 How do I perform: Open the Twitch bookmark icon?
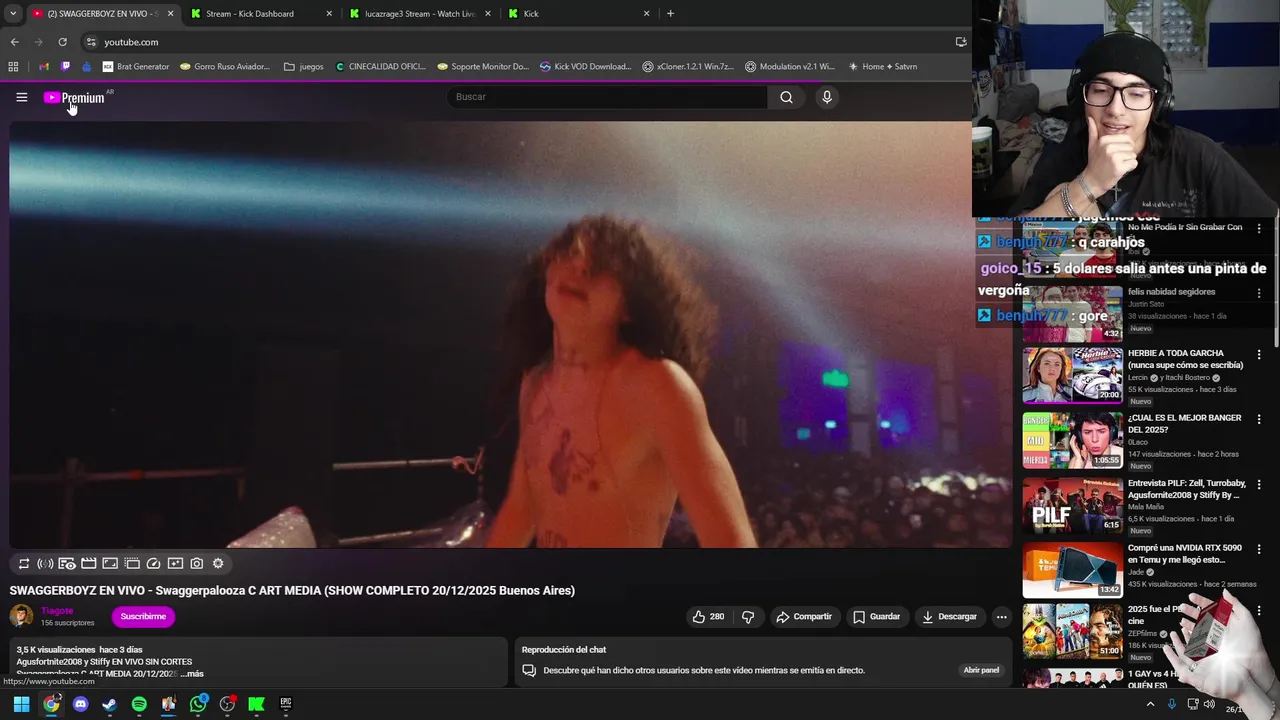(x=65, y=67)
